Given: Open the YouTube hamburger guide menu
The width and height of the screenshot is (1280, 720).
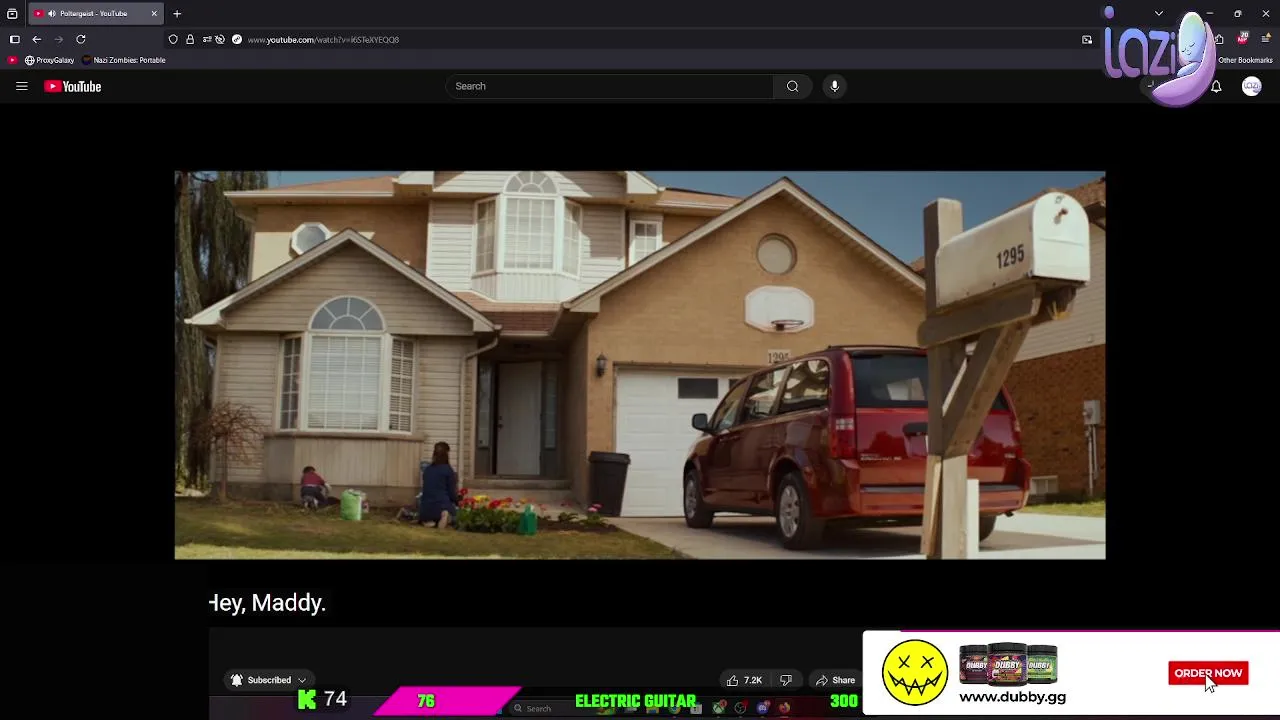Looking at the screenshot, I should point(21,86).
